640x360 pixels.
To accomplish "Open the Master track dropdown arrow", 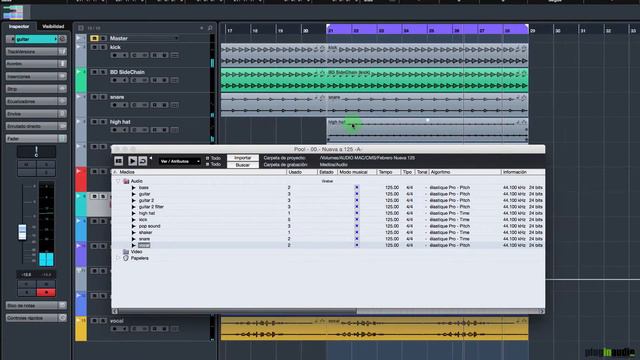I will pos(176,38).
